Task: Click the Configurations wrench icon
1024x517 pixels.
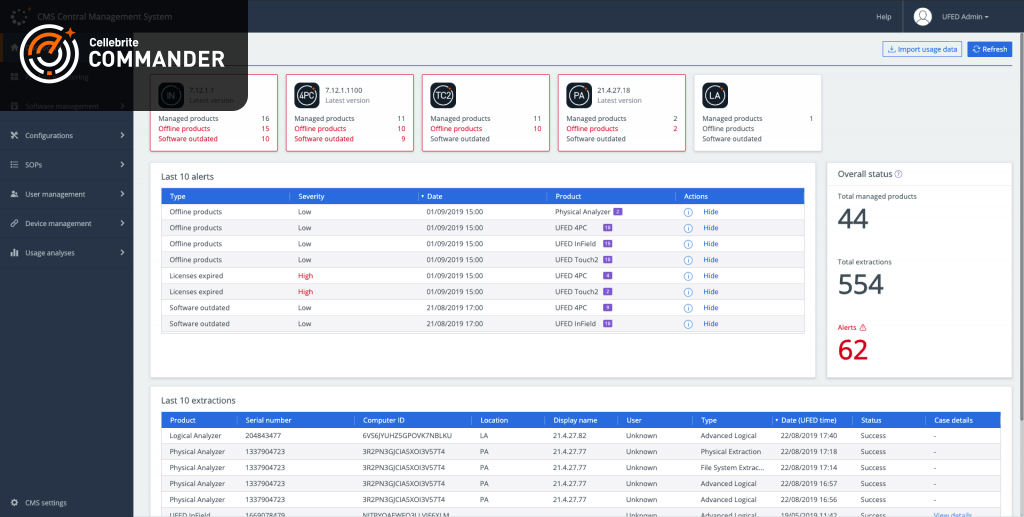Action: tap(14, 136)
